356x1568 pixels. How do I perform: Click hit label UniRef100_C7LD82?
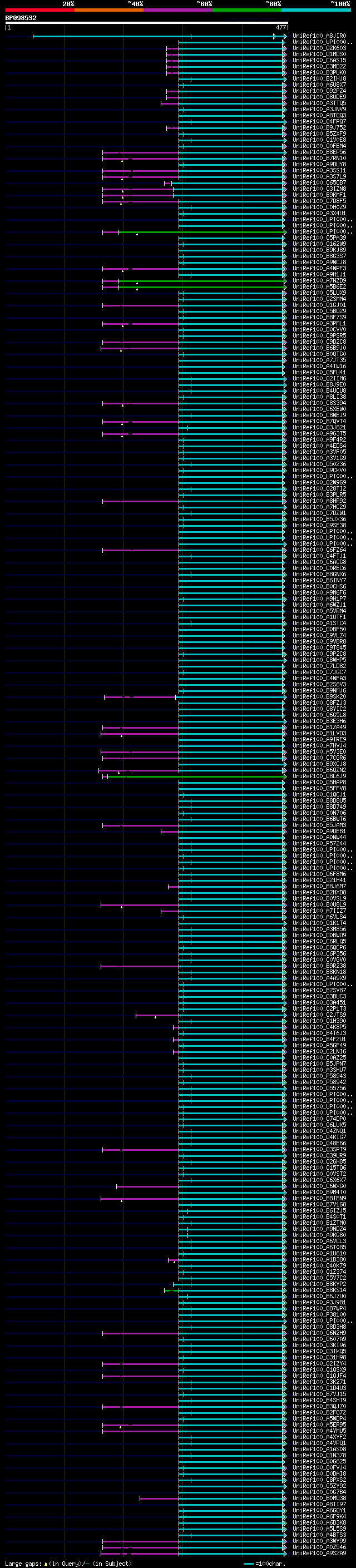click(319, 666)
